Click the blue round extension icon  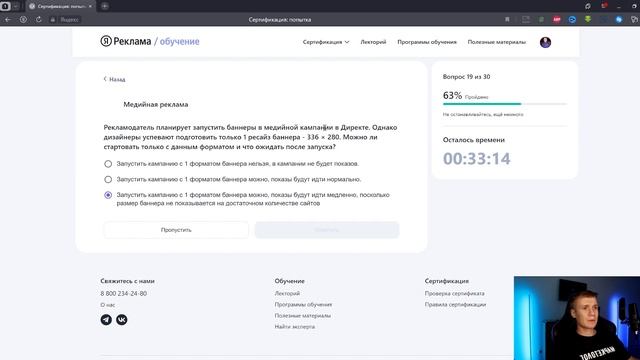572,20
